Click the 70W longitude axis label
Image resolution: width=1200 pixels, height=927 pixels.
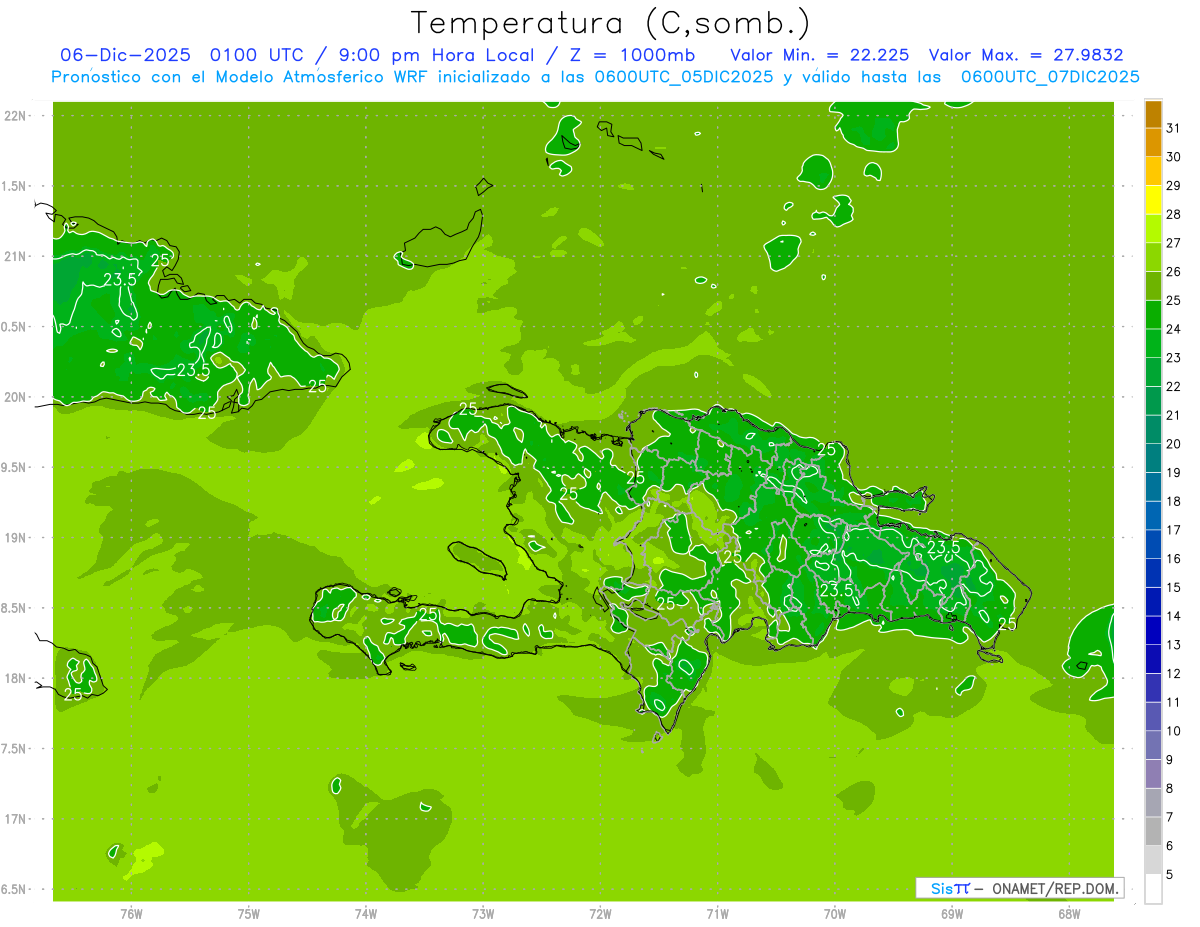[x=835, y=914]
